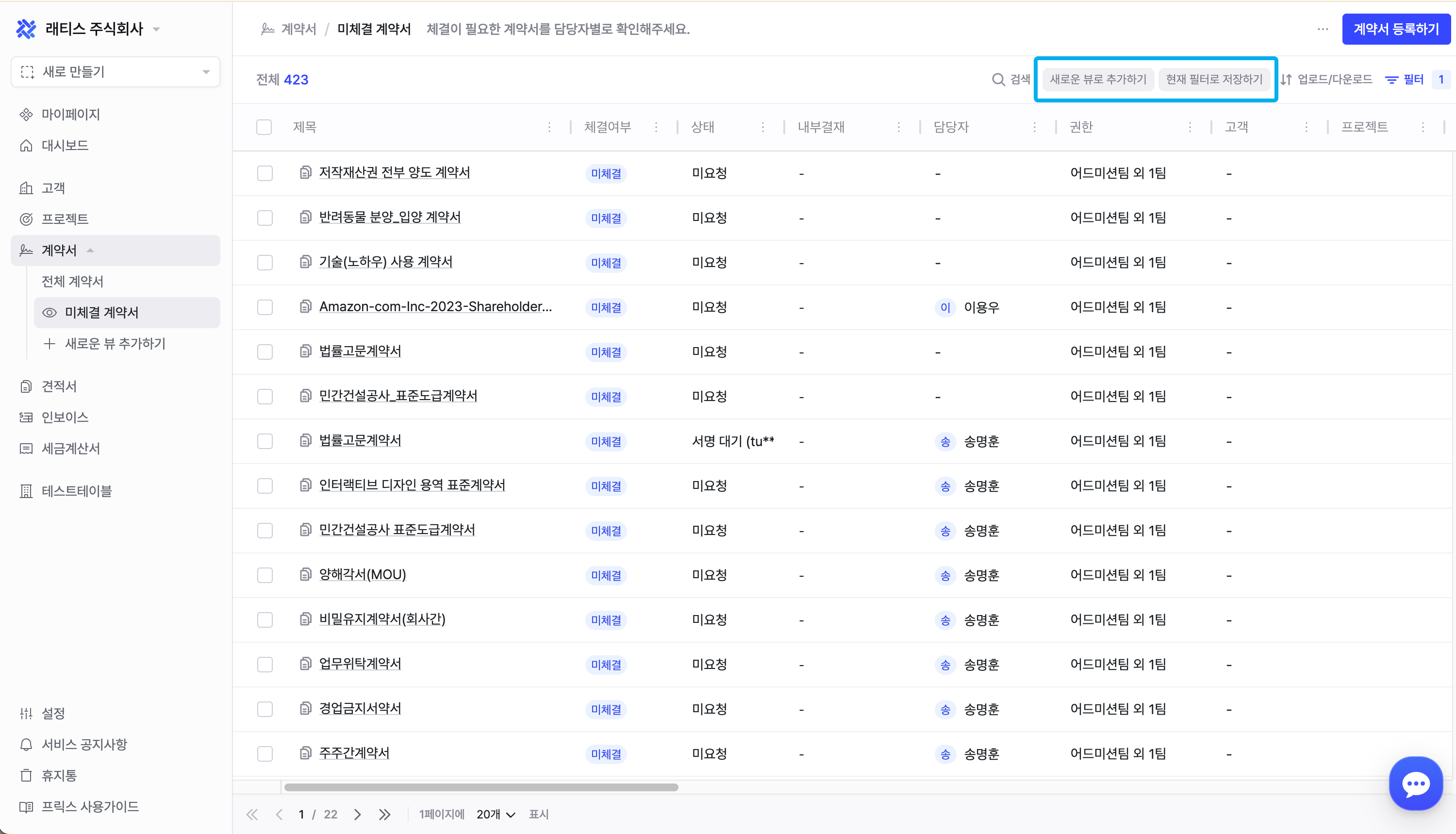Click the 휴지통 trash icon in sidebar

[26, 775]
